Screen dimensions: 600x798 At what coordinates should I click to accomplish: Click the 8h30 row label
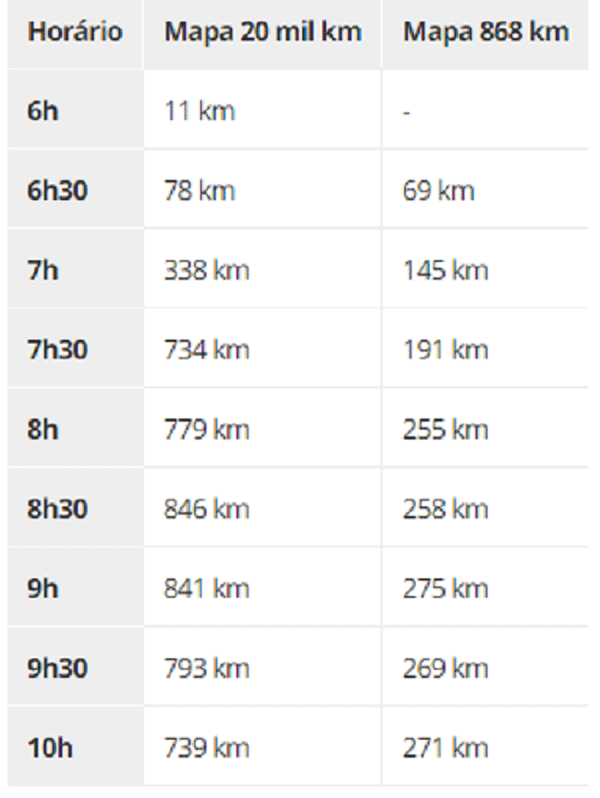click(x=58, y=509)
